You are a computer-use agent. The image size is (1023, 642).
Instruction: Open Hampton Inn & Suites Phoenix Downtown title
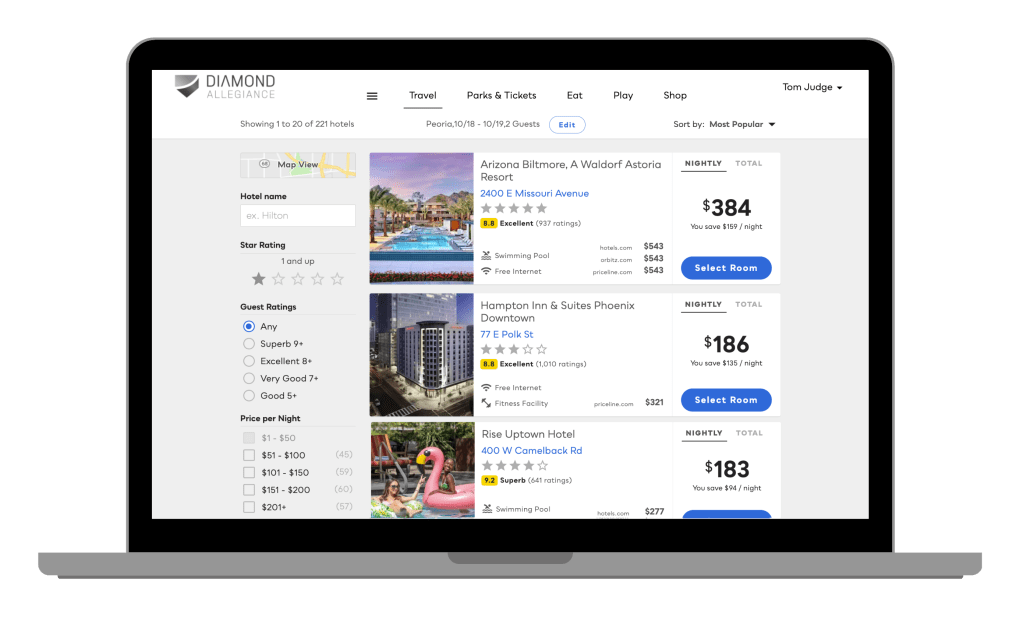pyautogui.click(x=557, y=312)
